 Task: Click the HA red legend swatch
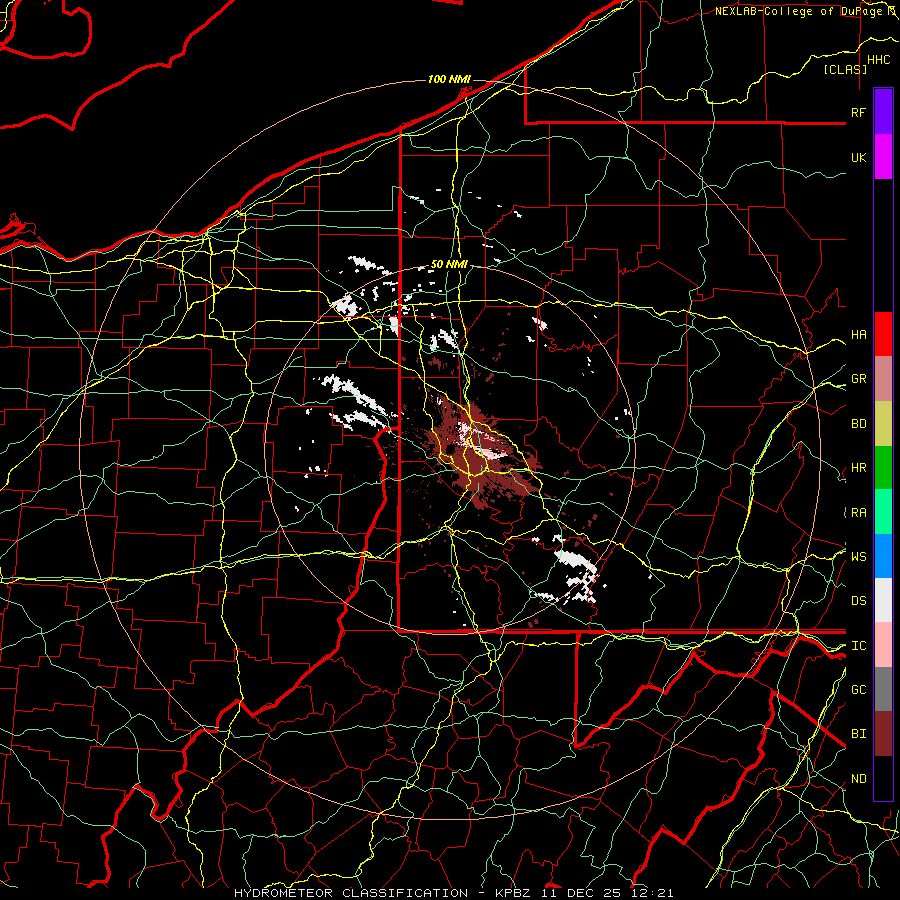point(883,334)
